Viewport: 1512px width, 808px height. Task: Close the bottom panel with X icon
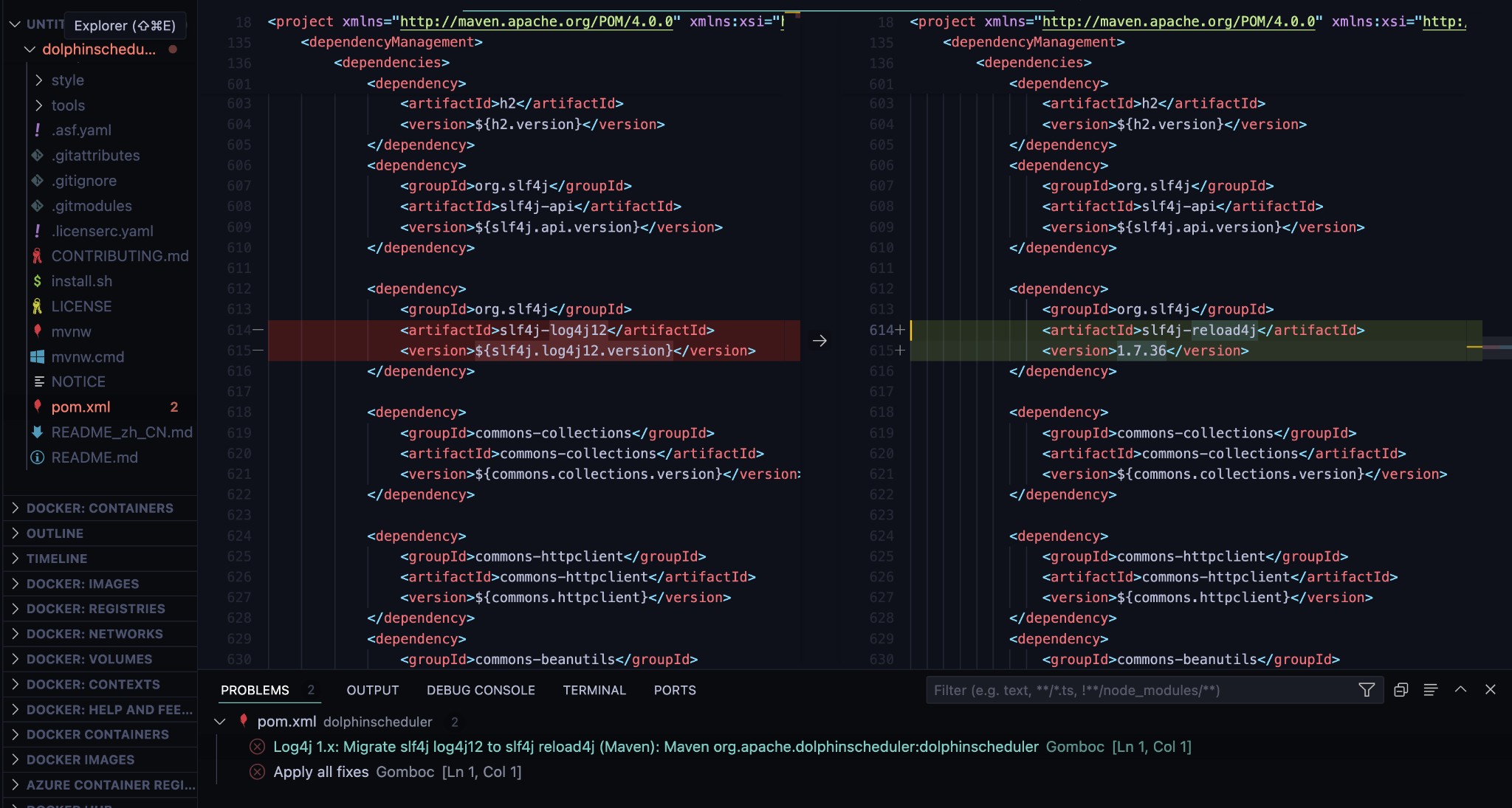click(x=1491, y=689)
